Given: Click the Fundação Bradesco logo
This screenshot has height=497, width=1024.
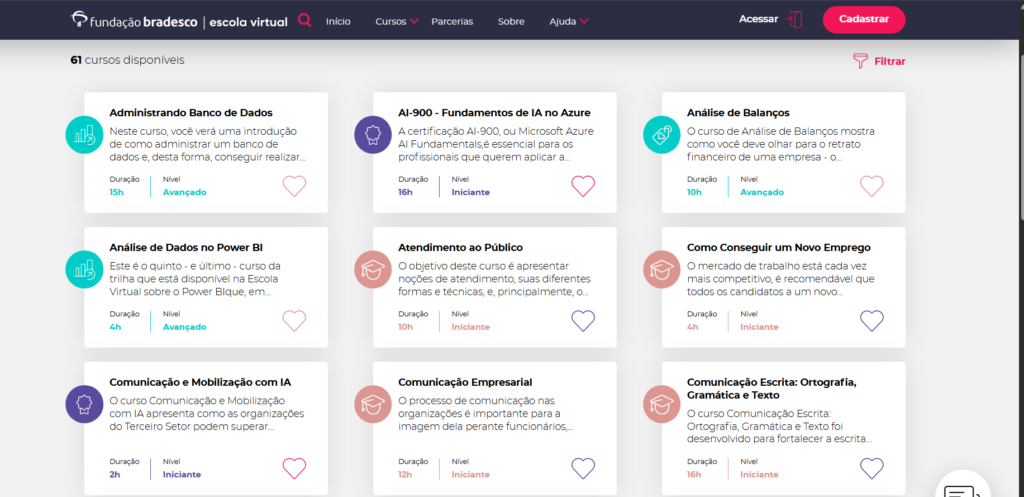Looking at the screenshot, I should [x=179, y=20].
